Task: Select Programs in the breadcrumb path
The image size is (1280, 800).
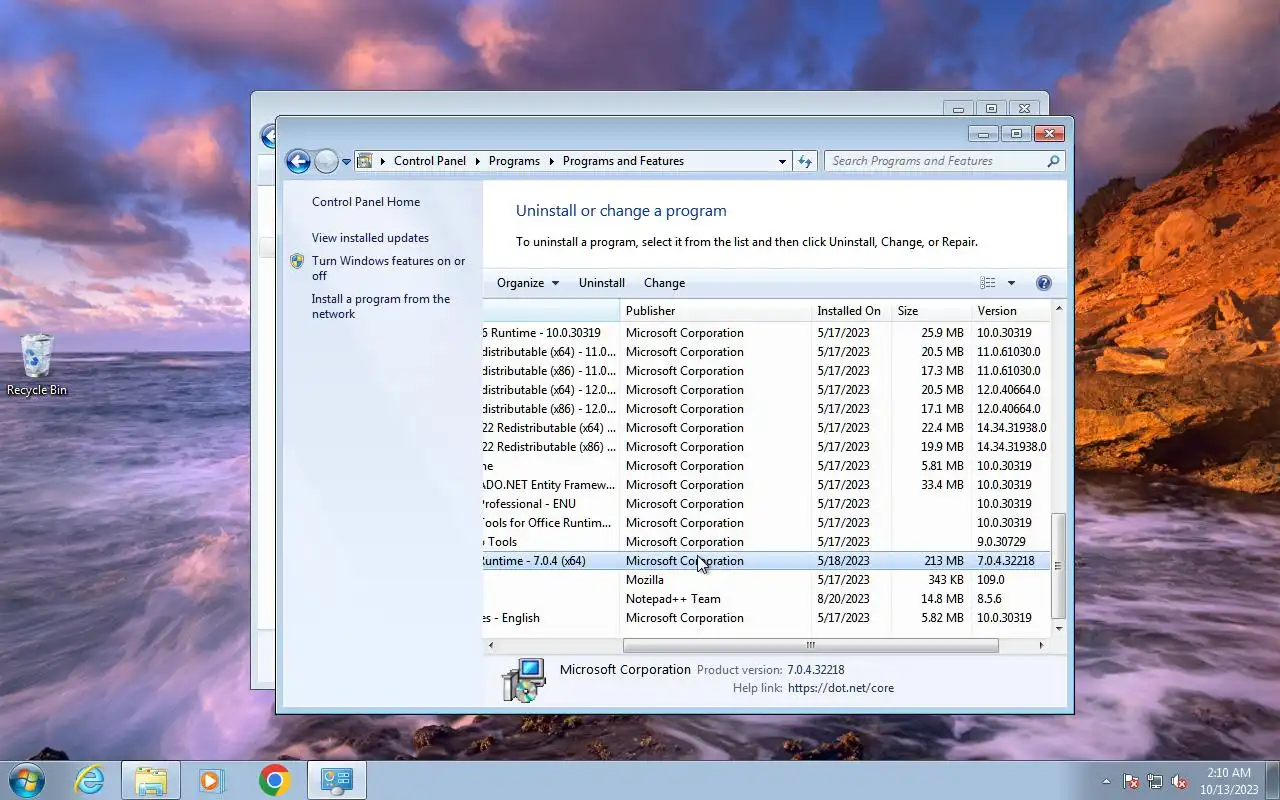Action: tap(514, 161)
